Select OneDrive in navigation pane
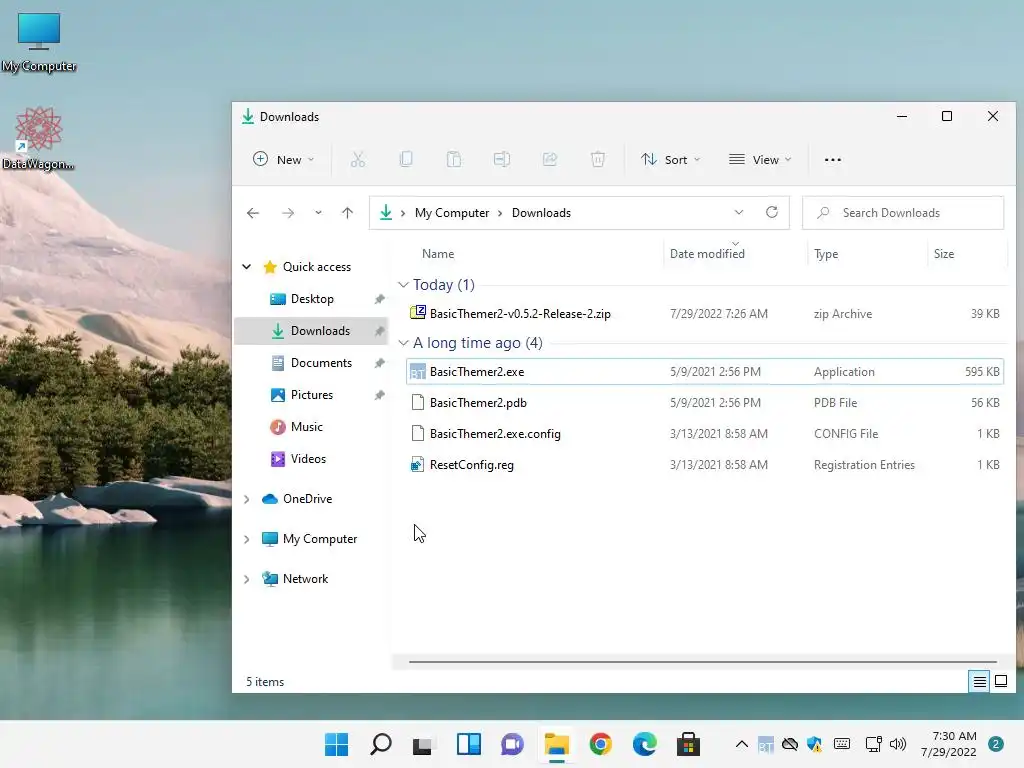The width and height of the screenshot is (1024, 768). (307, 499)
